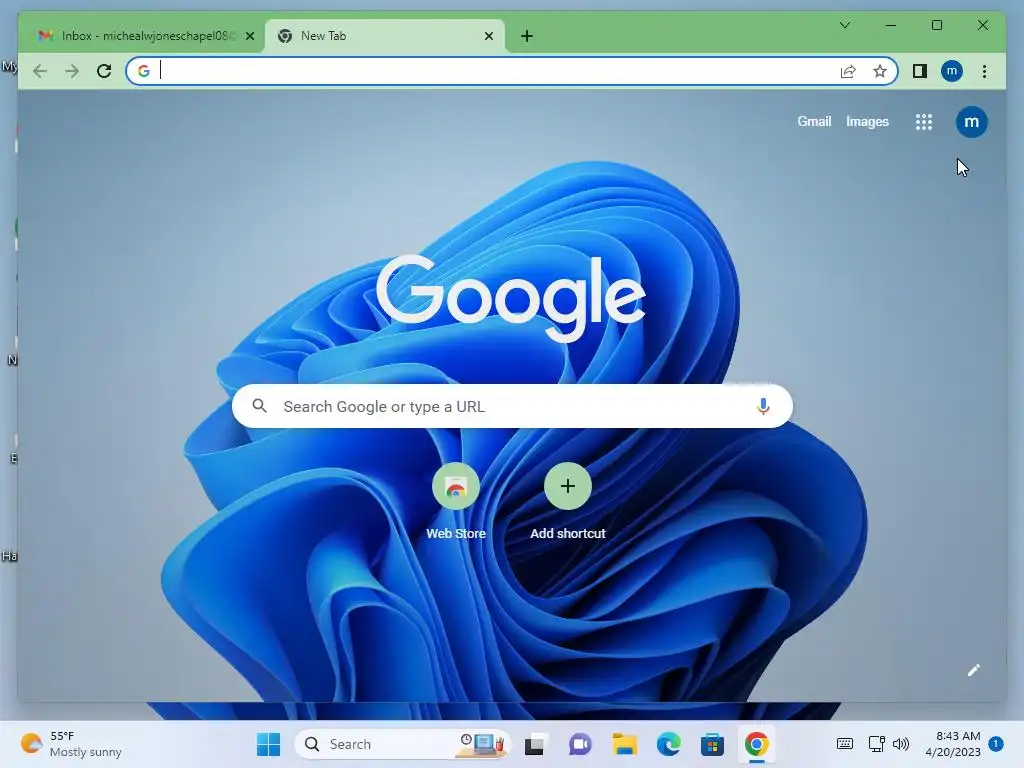Viewport: 1024px width, 768px height.
Task: Open the touch keyboard tray icon
Action: pyautogui.click(x=844, y=744)
